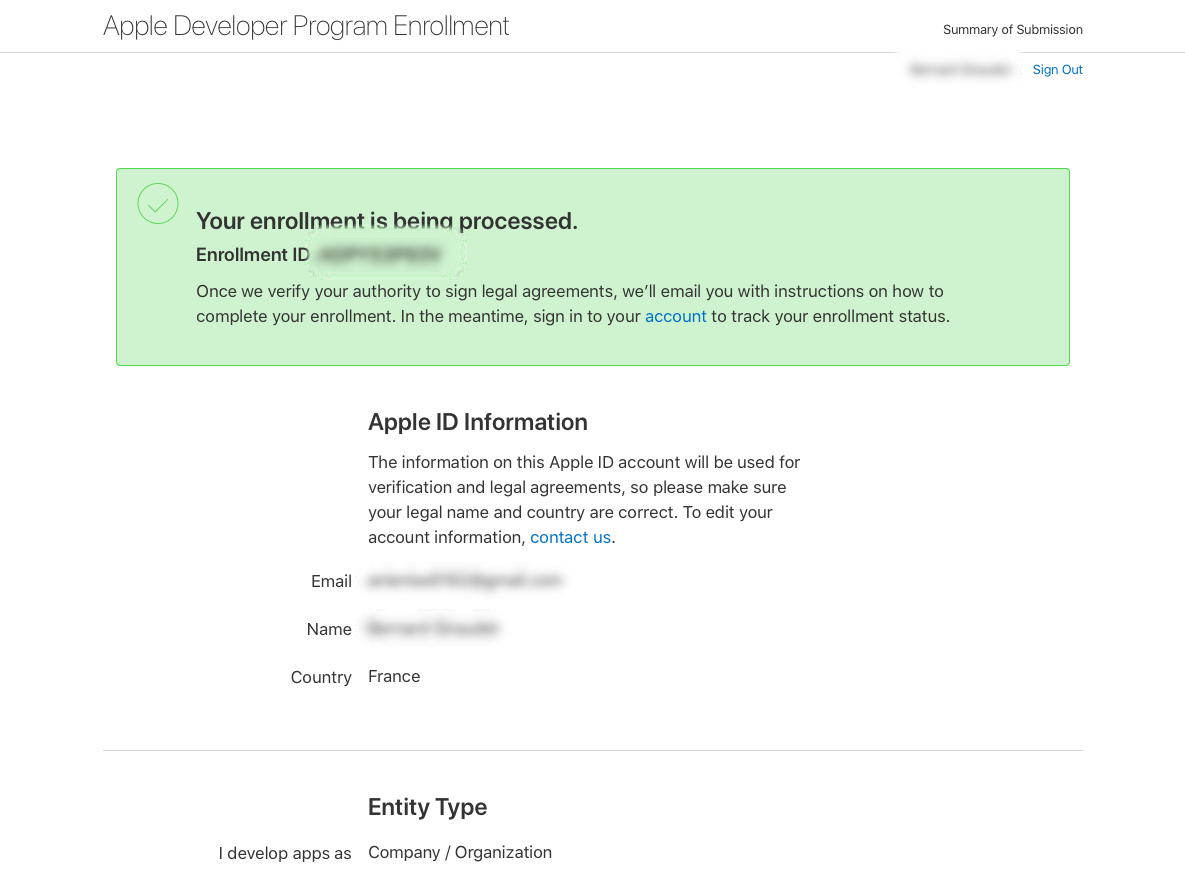Click the 'I develop apps as' label

tap(285, 854)
